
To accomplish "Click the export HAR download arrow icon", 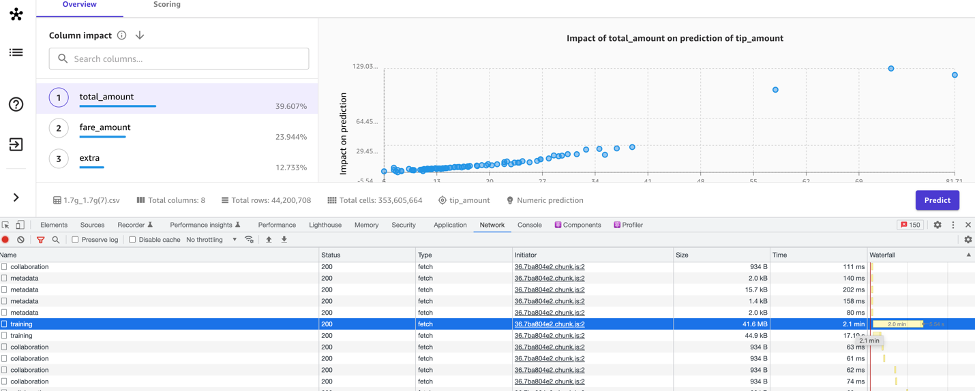I will pos(284,239).
